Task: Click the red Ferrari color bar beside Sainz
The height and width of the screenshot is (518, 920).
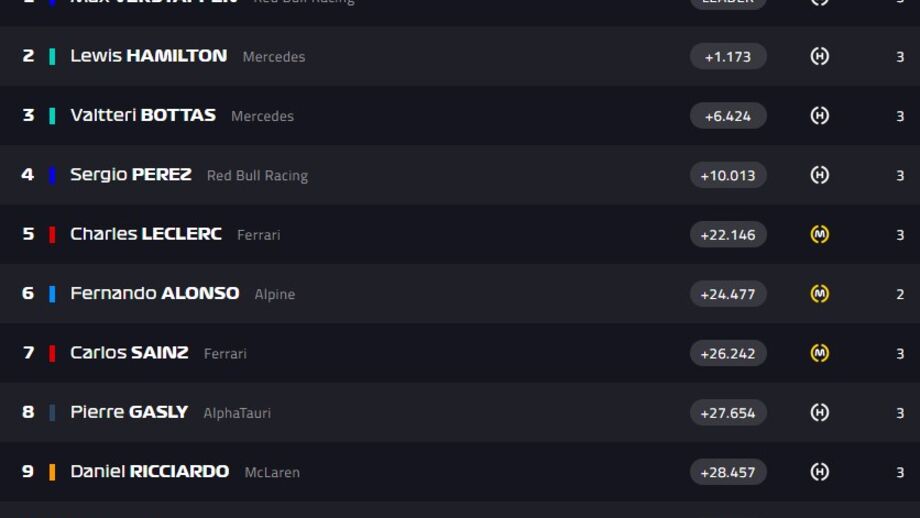Action: 52,353
